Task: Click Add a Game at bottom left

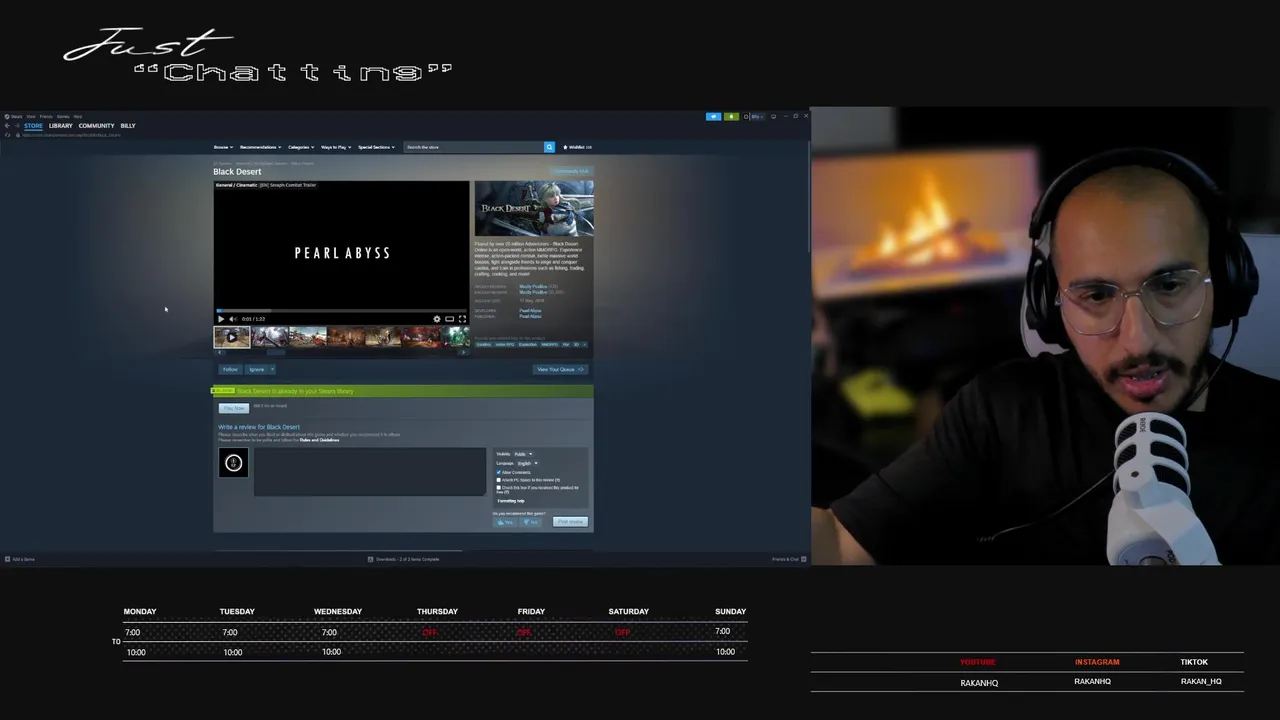Action: point(20,559)
